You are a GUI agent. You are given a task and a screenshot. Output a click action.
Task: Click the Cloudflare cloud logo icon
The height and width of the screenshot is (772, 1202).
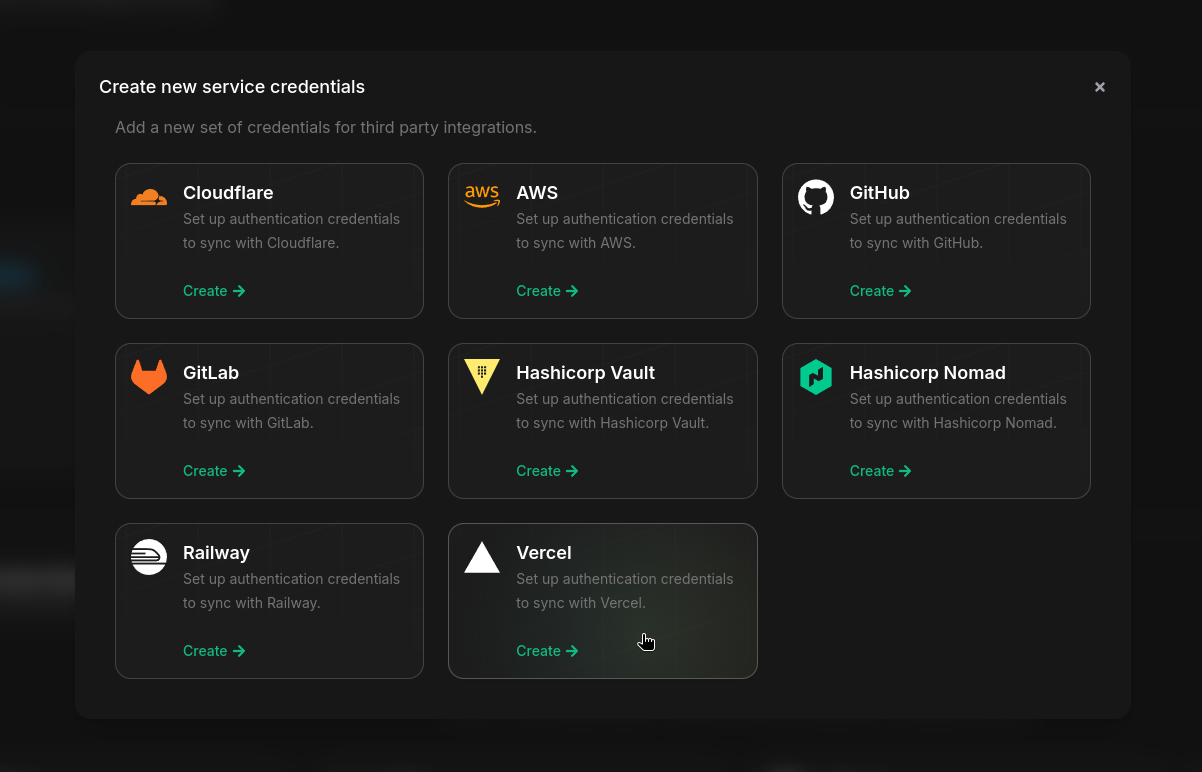pos(149,197)
